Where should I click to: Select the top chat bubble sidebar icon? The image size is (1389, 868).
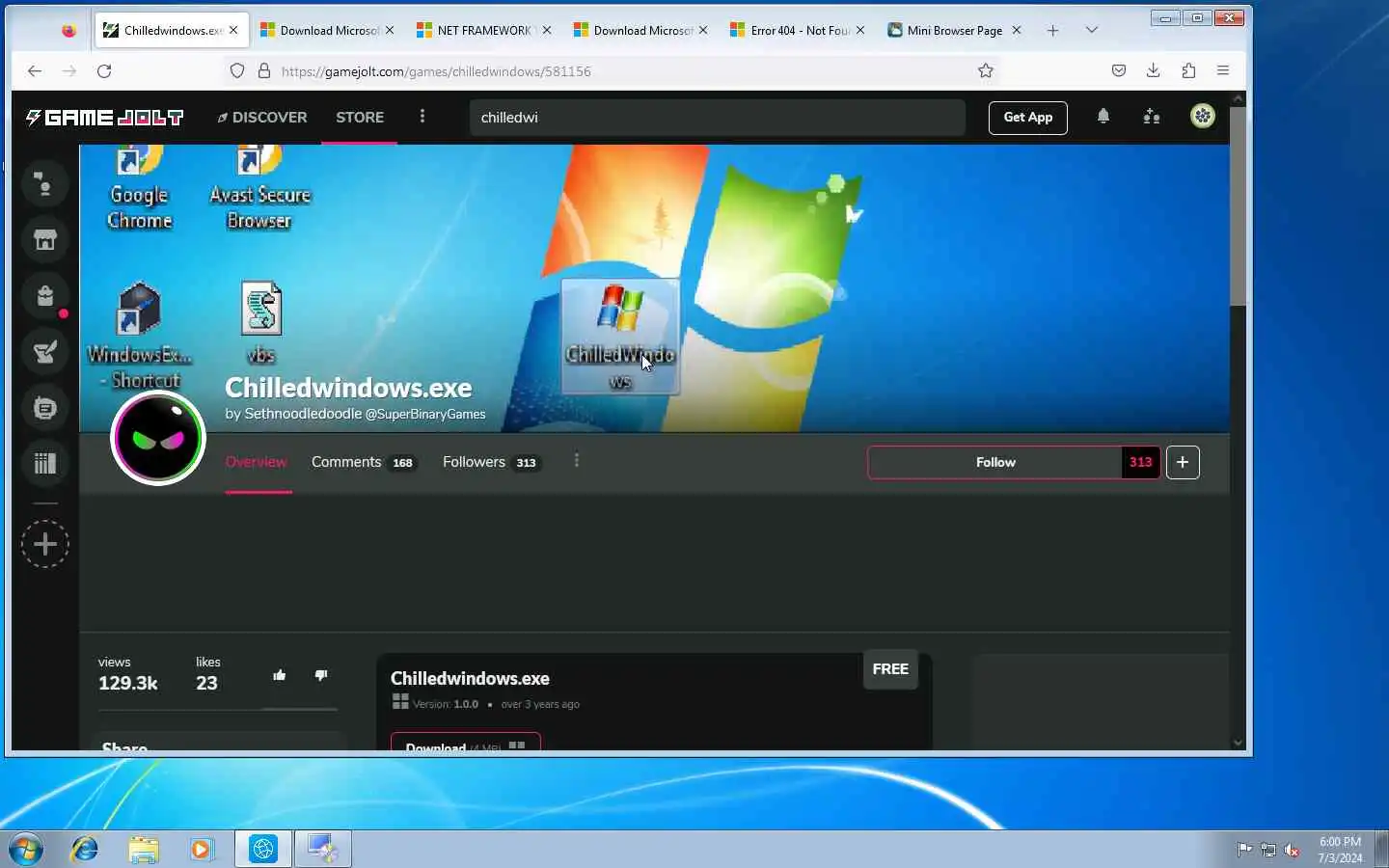click(44, 184)
